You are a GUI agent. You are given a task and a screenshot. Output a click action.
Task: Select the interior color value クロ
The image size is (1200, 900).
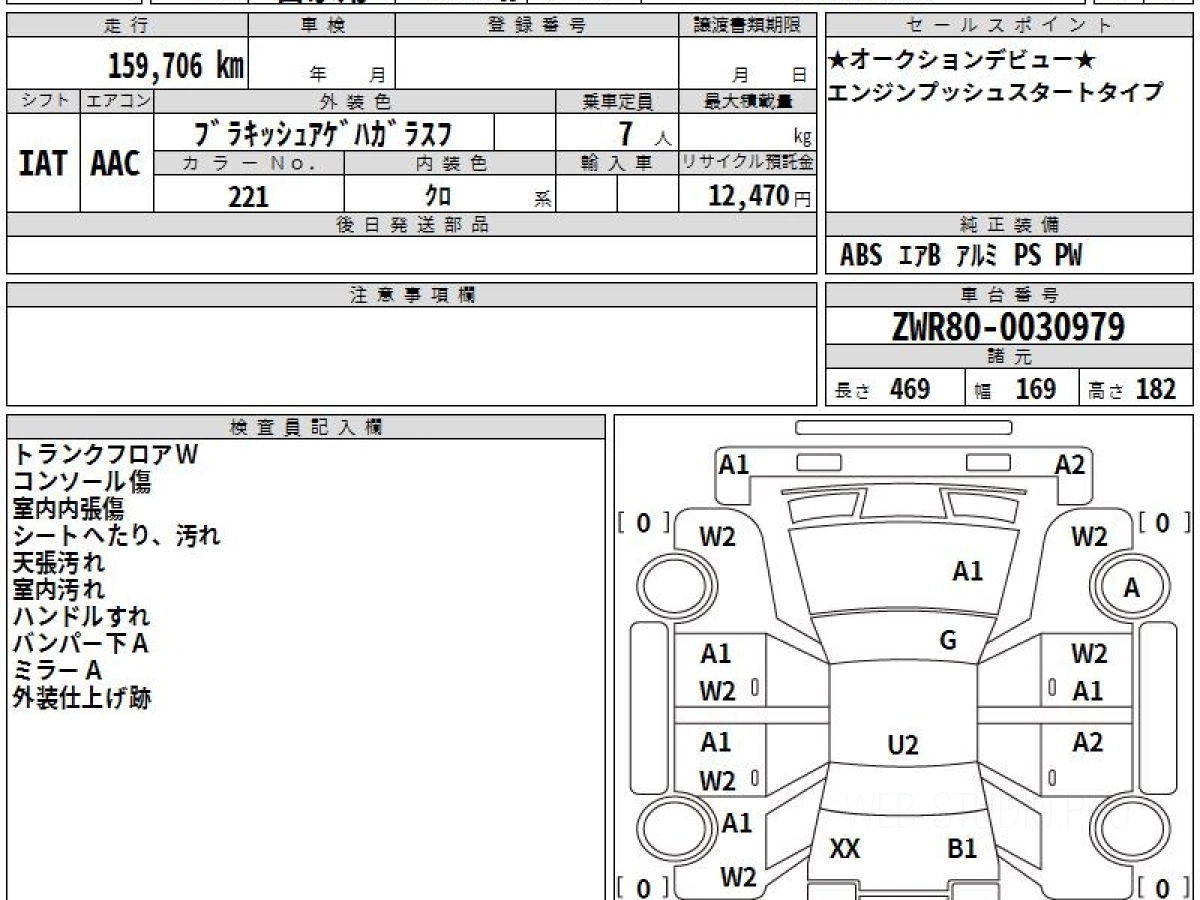437,196
